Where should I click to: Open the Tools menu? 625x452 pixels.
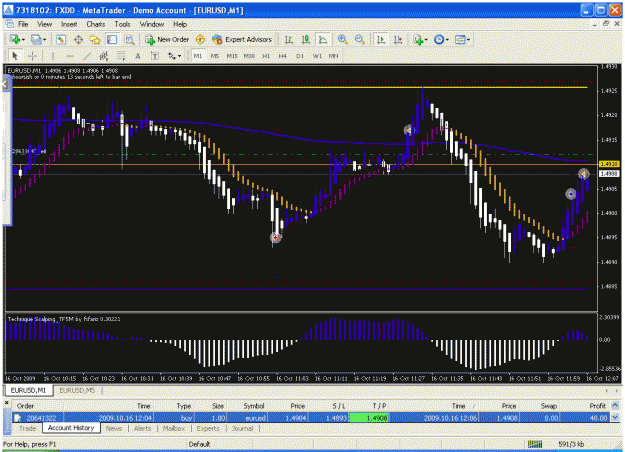pyautogui.click(x=122, y=24)
